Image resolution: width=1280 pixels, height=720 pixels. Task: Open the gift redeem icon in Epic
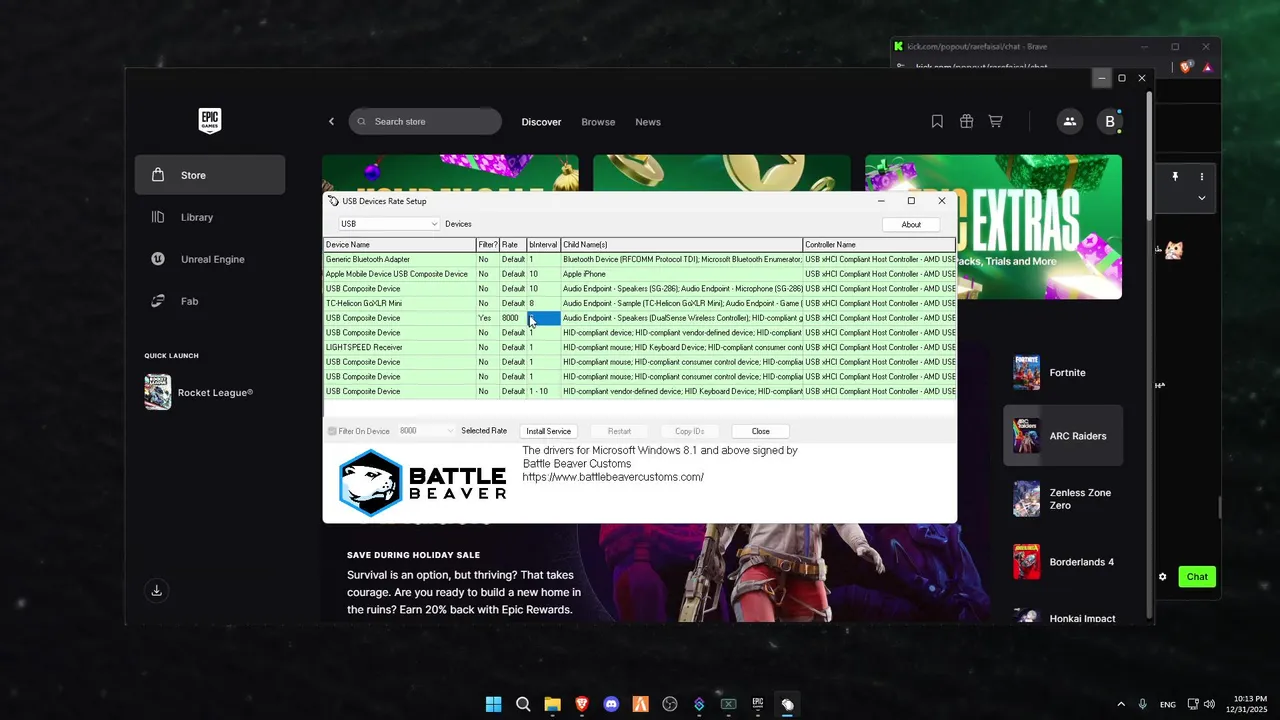[x=966, y=121]
